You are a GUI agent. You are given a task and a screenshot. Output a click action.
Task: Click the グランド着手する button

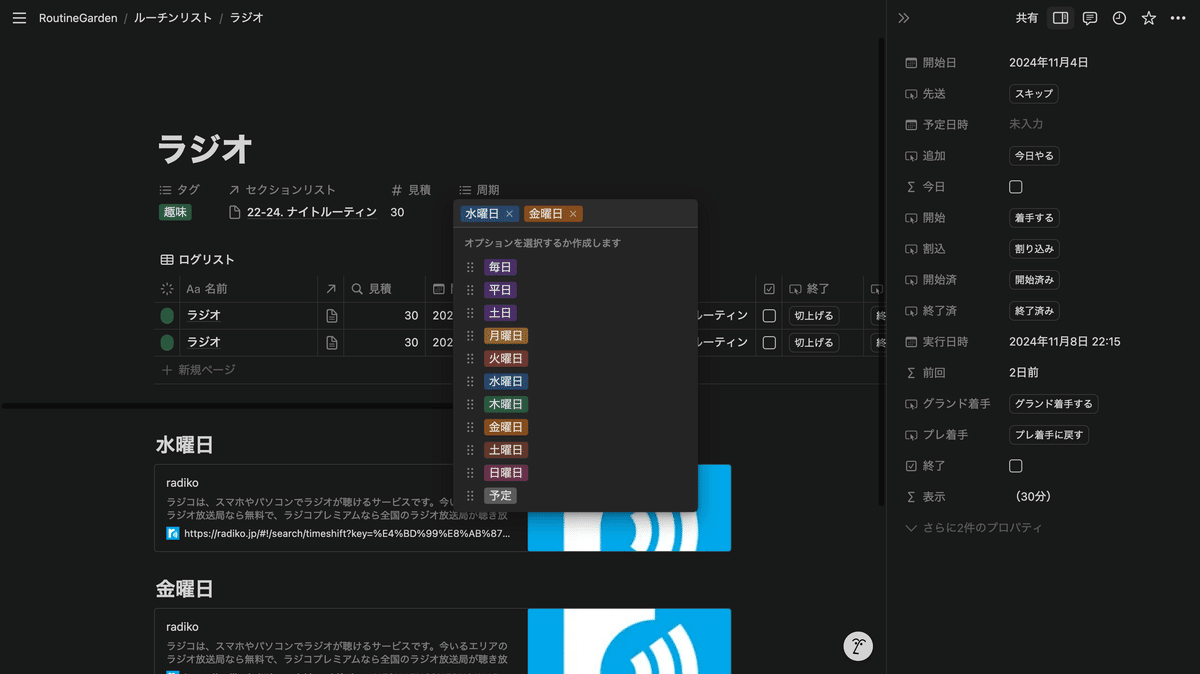[x=1054, y=404]
